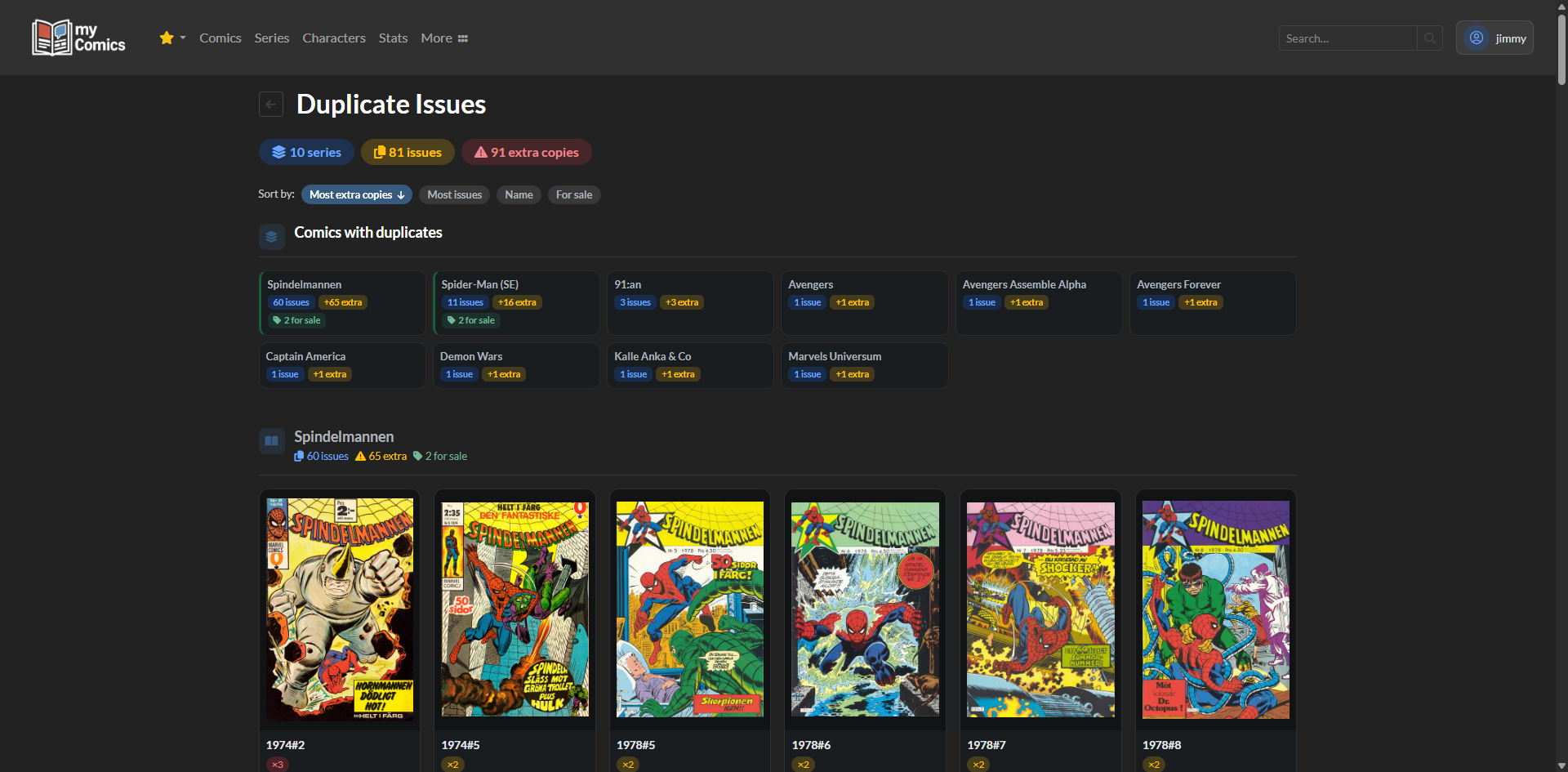Go back using the arrow button
Viewport: 1568px width, 772px height.
(271, 104)
